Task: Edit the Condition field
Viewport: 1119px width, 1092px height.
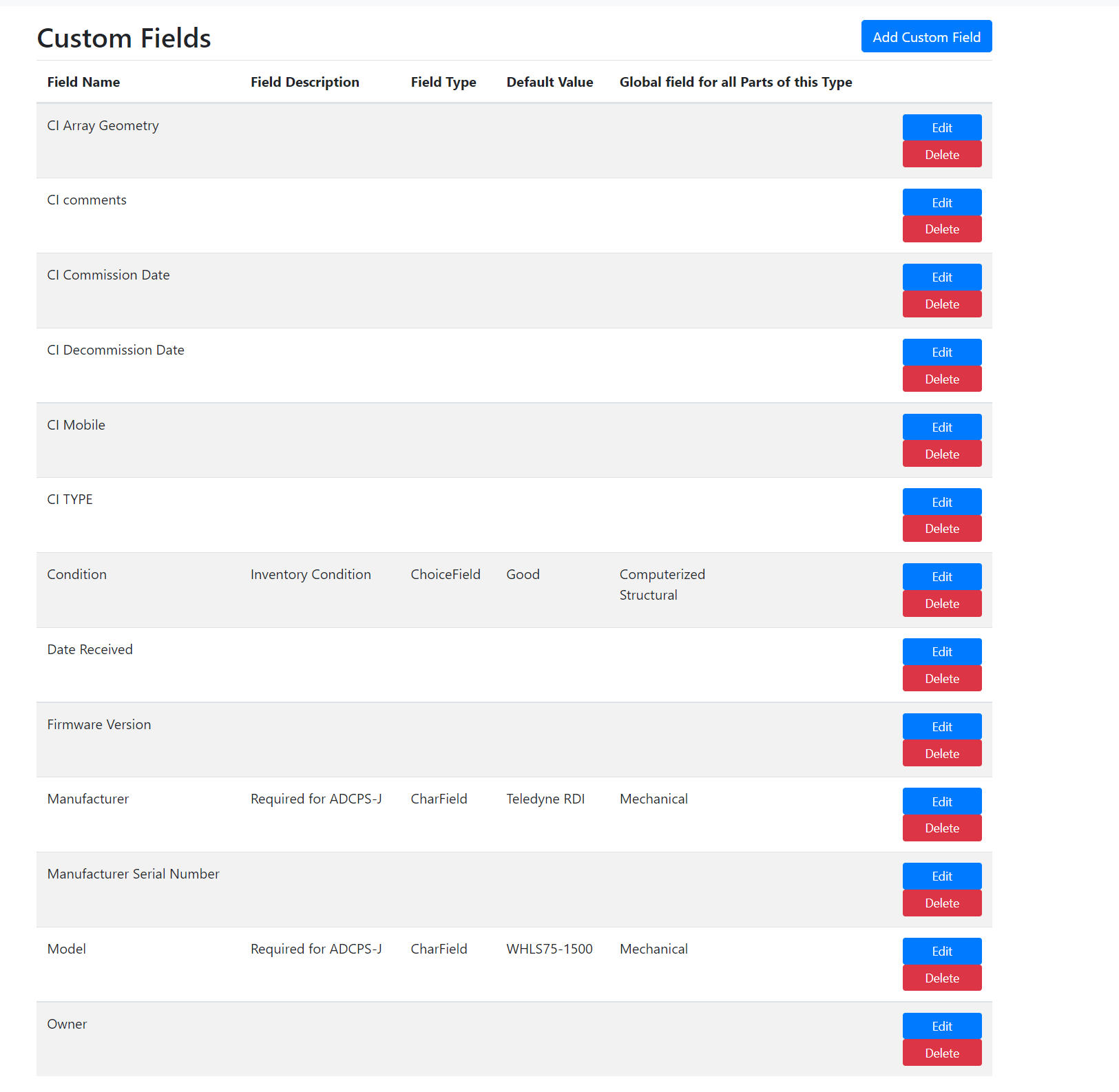Action: [941, 576]
